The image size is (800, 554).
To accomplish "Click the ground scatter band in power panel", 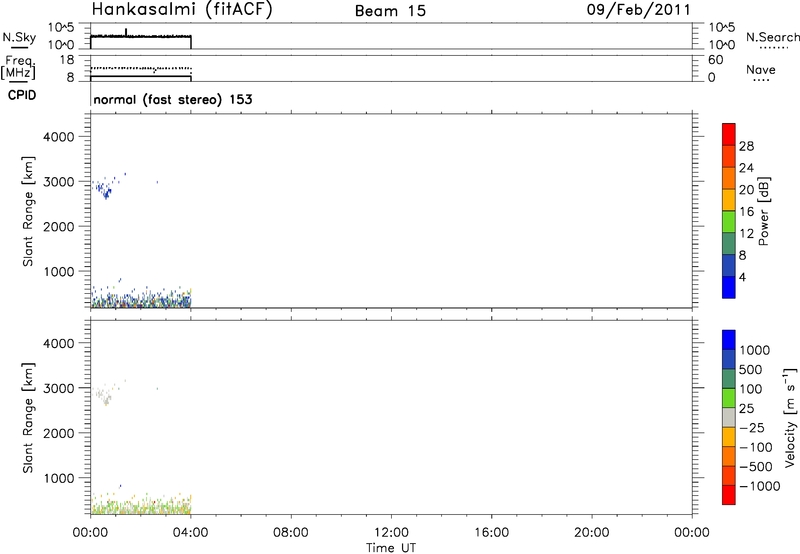I will coord(141,298).
